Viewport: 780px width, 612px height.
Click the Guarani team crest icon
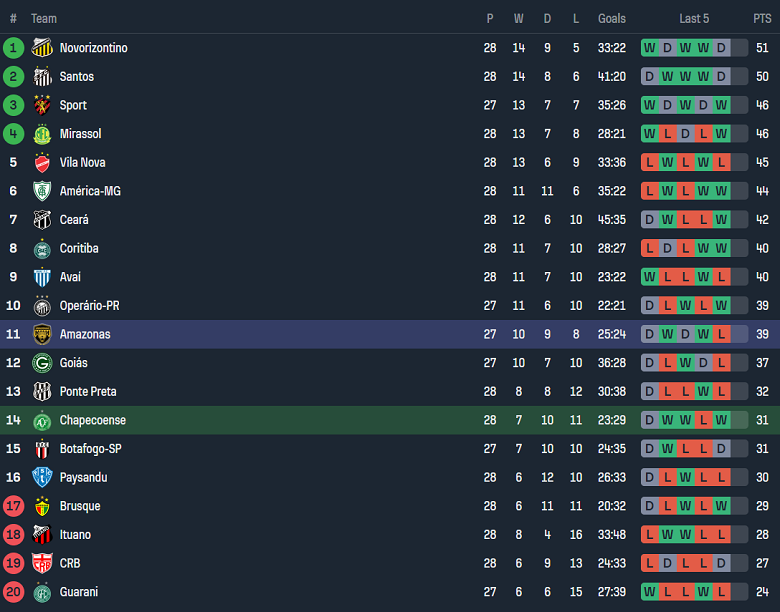pos(42,592)
